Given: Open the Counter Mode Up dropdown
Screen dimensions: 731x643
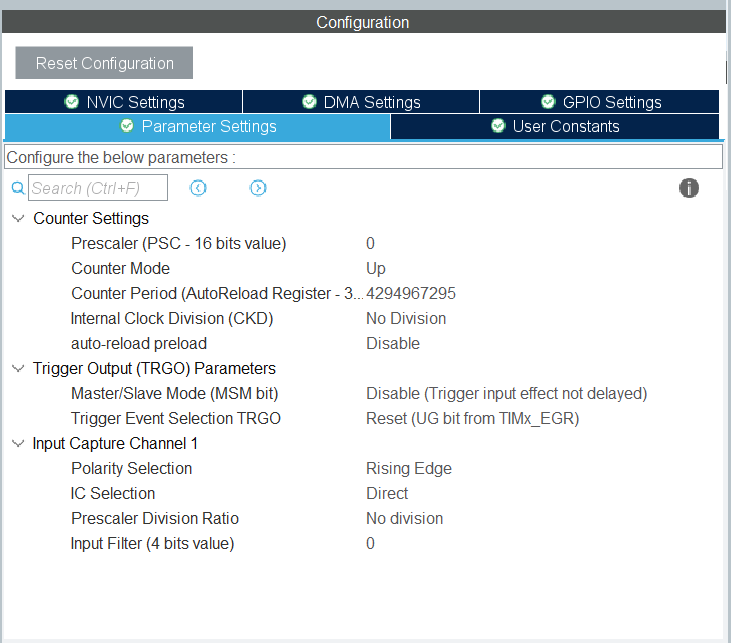Looking at the screenshot, I should click(x=376, y=268).
